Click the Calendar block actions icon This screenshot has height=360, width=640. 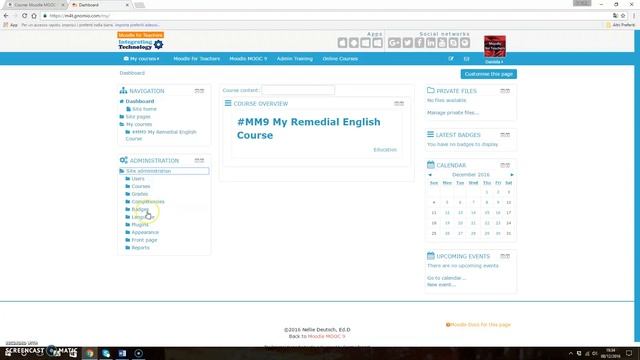pos(505,165)
